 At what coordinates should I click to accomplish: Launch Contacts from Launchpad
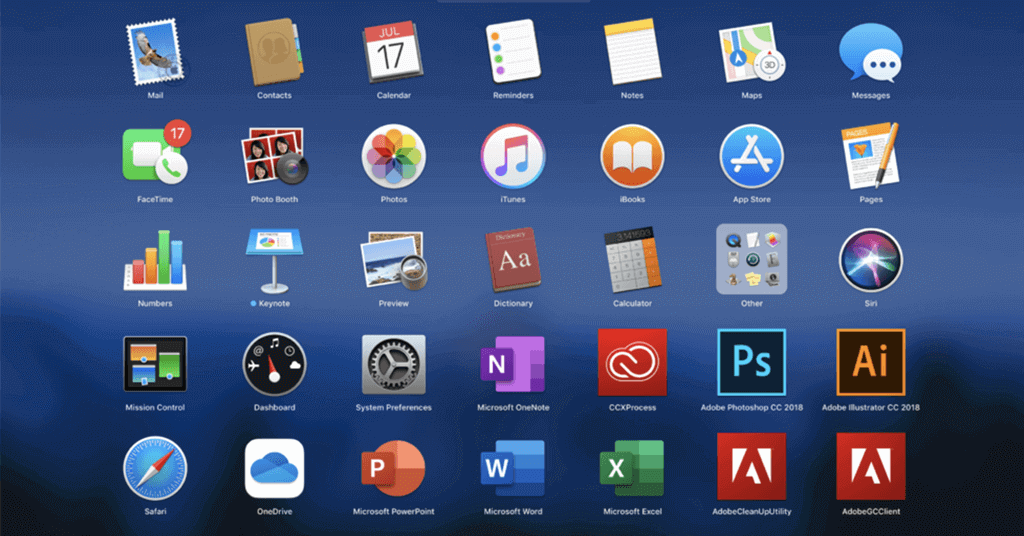[x=274, y=53]
